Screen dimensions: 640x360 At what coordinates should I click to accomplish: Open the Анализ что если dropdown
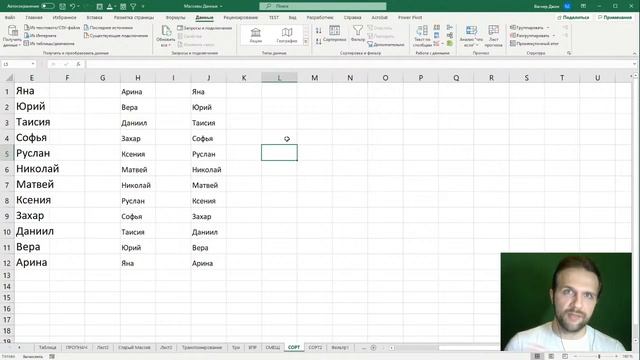[471, 36]
